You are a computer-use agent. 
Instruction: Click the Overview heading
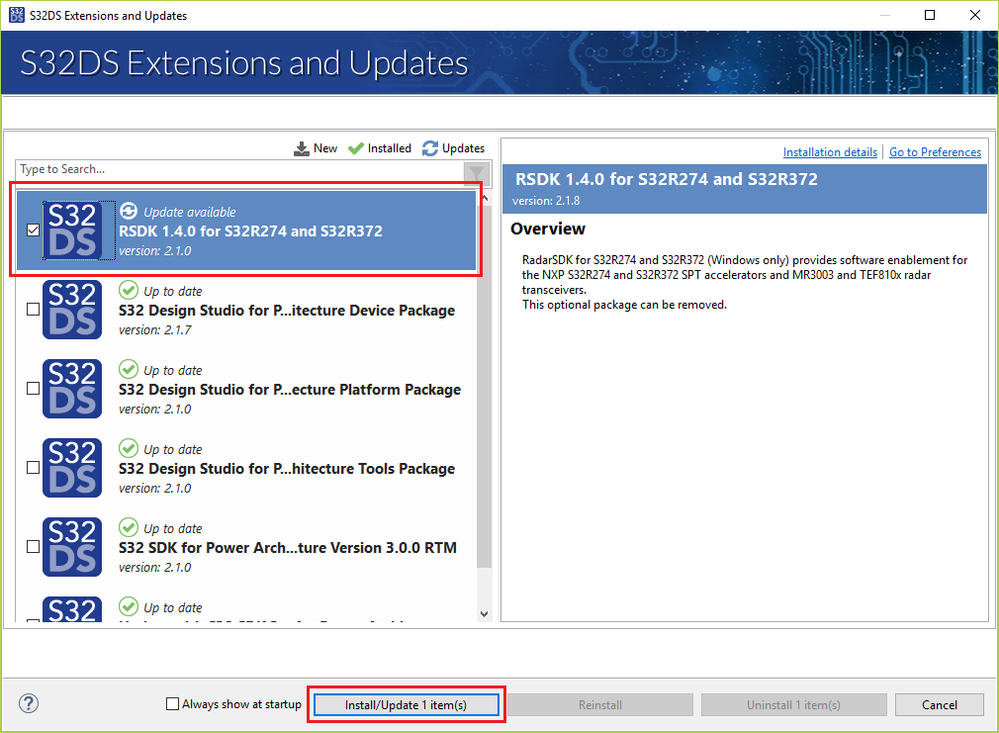point(548,229)
